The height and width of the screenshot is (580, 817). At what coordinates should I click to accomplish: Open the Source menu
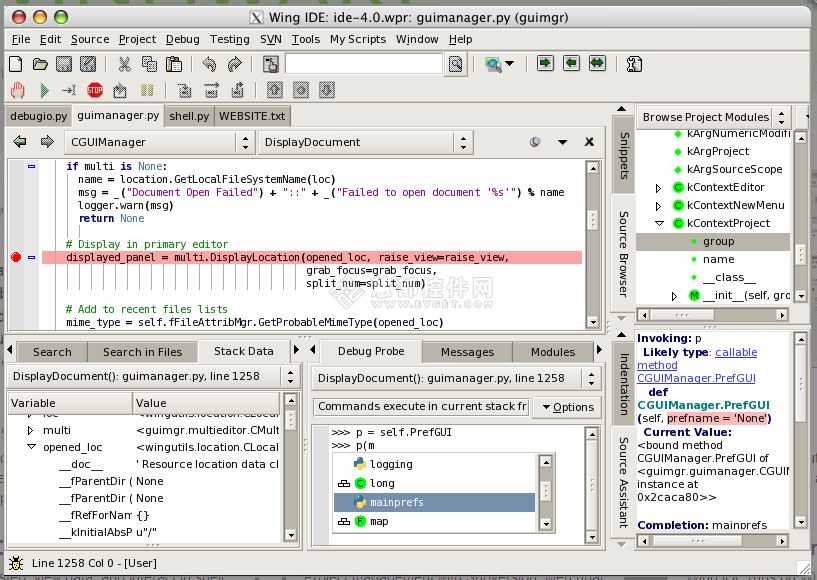90,39
